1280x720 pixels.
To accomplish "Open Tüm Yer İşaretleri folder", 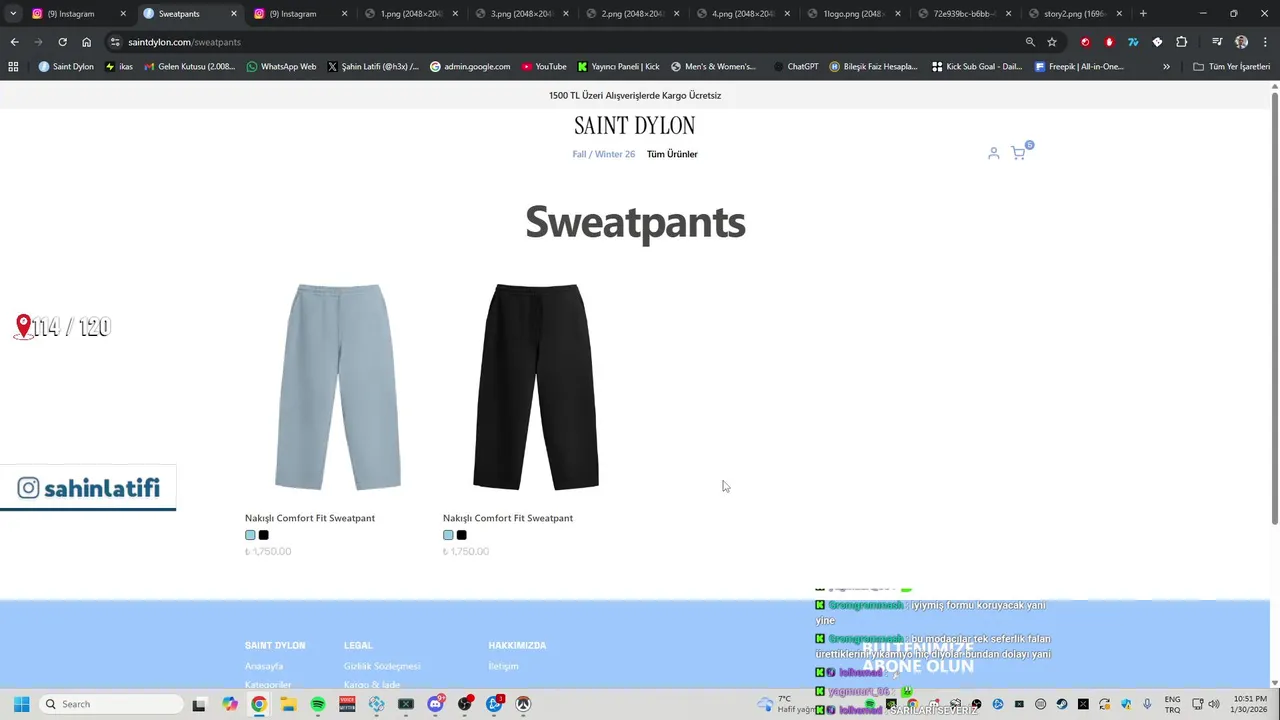I will pos(1231,67).
